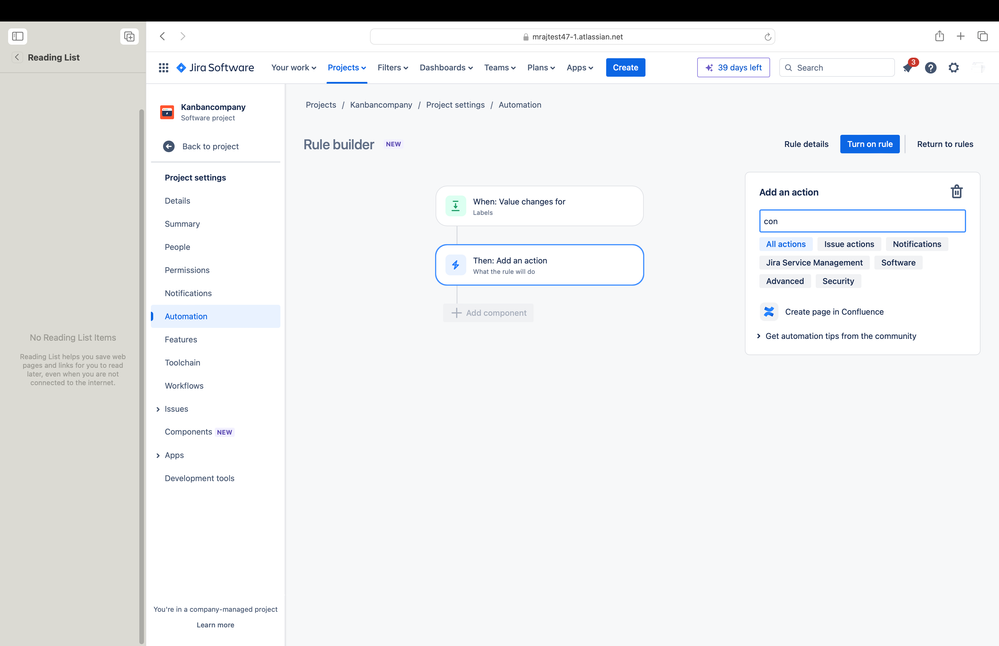Screen dimensions: 999x646
Task: Delete the action with trash icon
Action: tap(957, 191)
